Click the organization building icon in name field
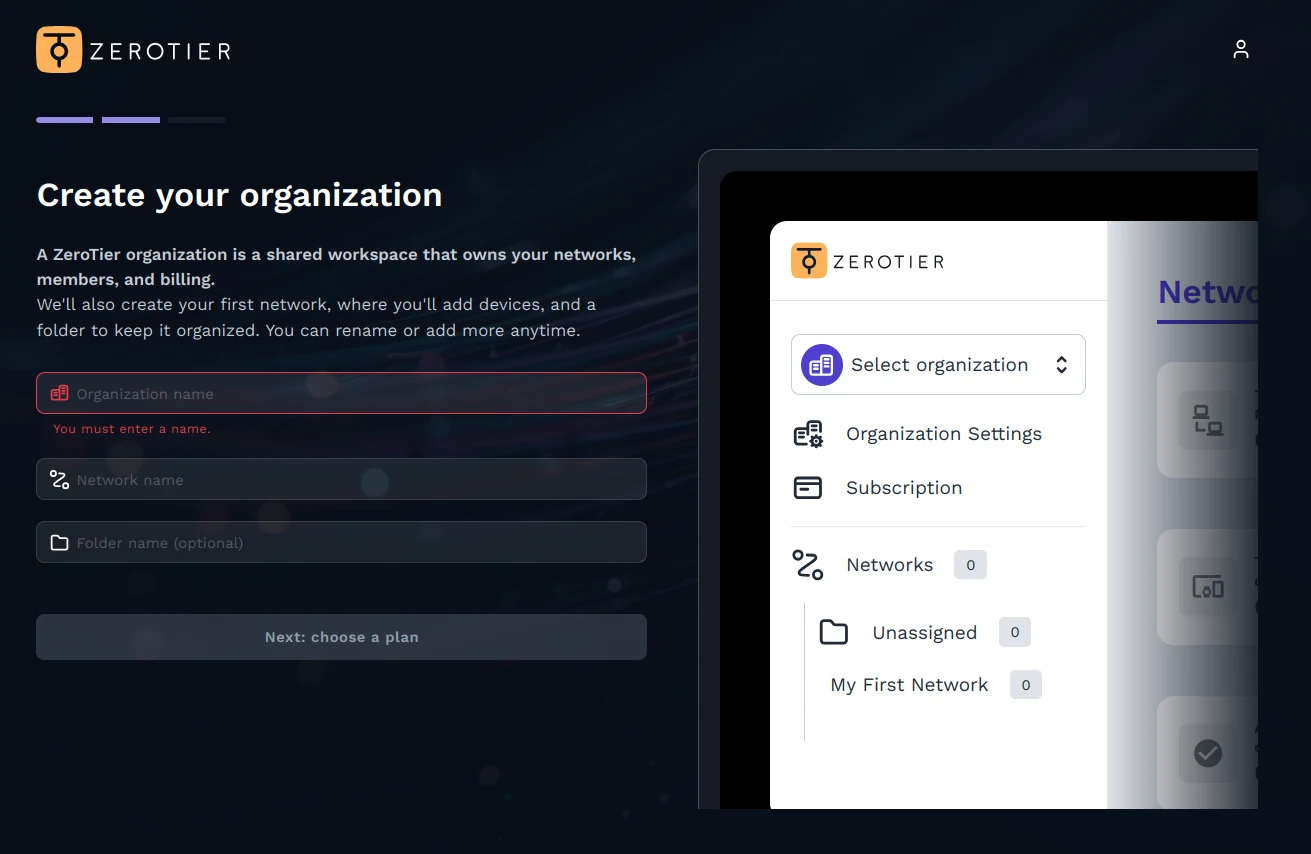 (59, 393)
